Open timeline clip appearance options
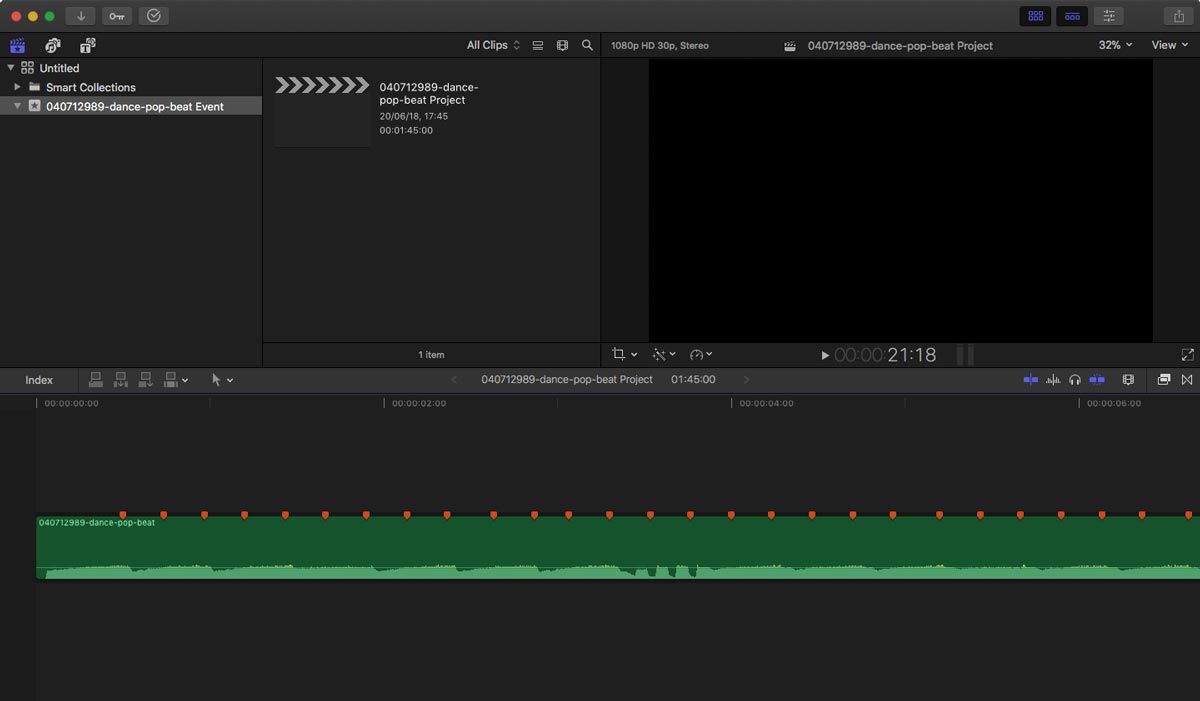1200x701 pixels. (1128, 380)
